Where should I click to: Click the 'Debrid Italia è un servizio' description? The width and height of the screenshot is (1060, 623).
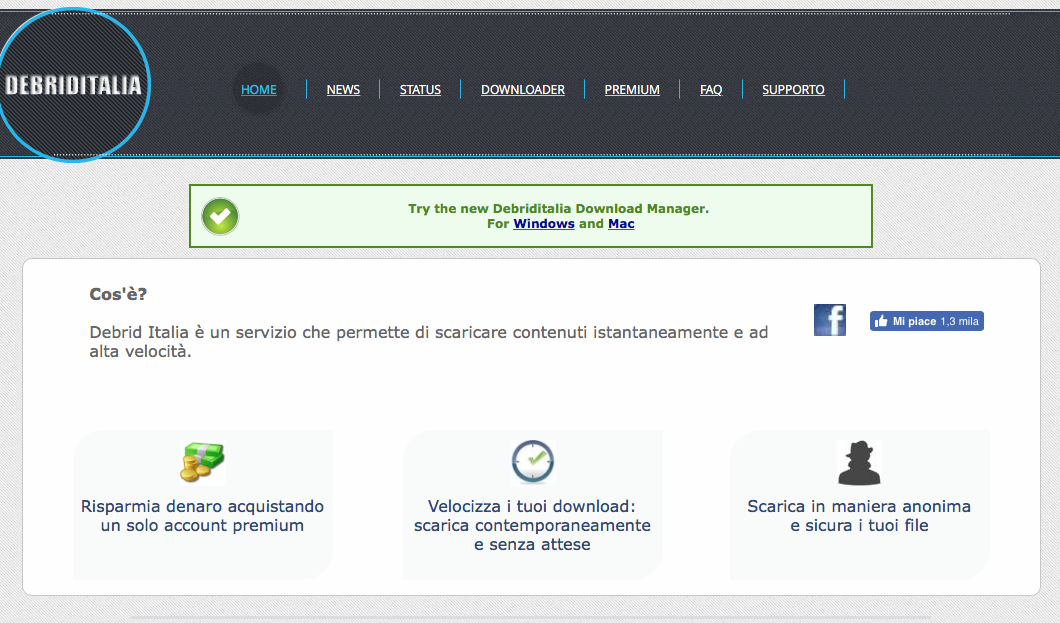coord(429,342)
